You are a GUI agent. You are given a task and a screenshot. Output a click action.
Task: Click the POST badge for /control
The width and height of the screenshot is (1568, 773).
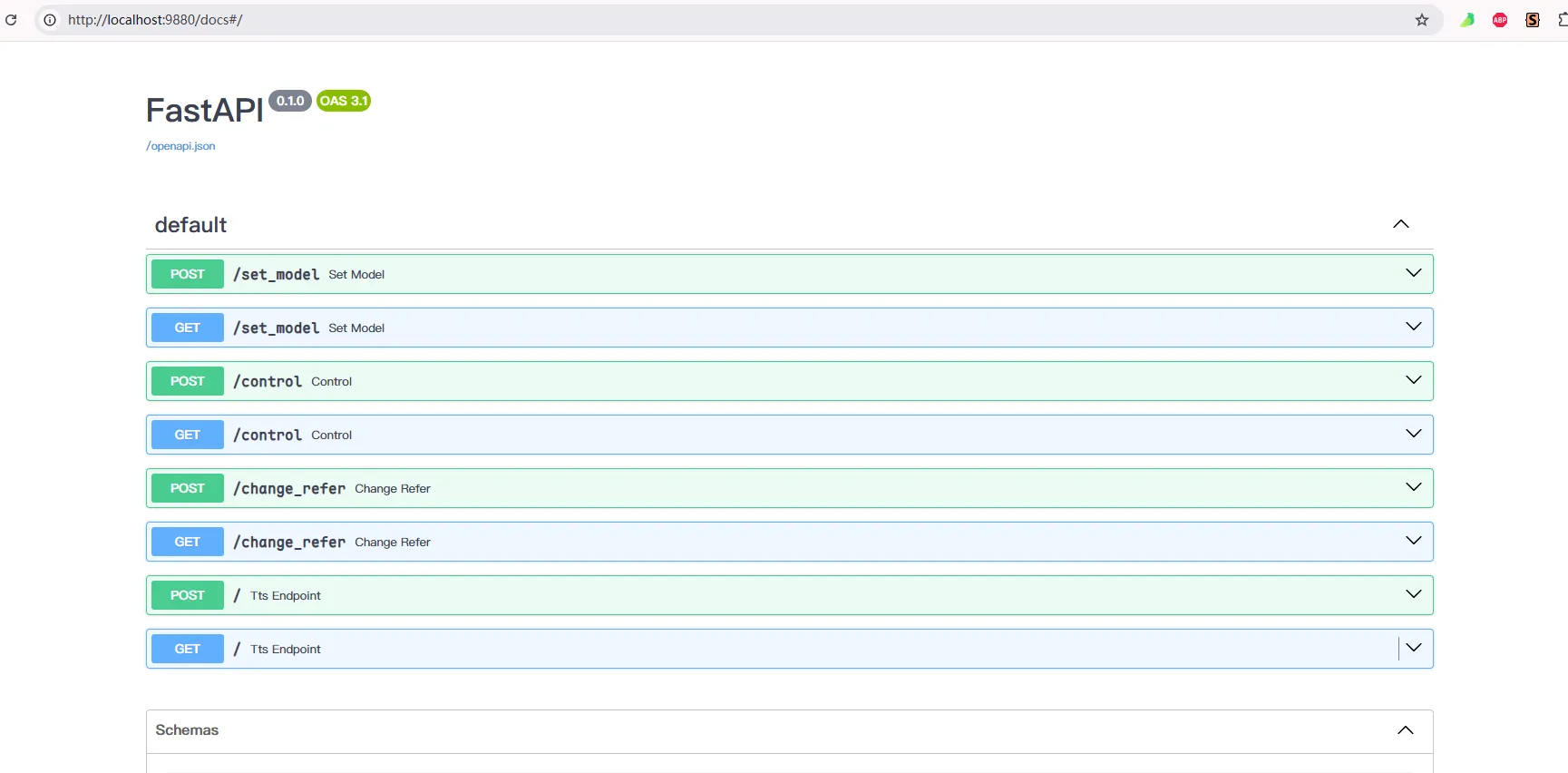188,381
